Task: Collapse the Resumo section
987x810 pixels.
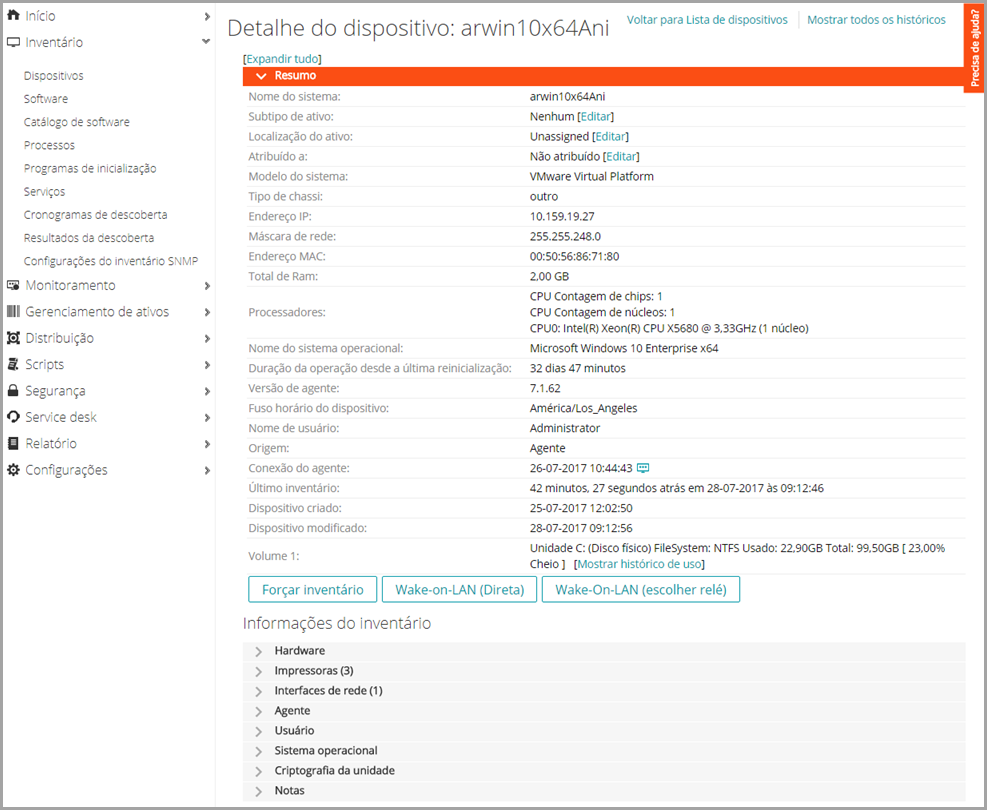Action: (x=261, y=76)
